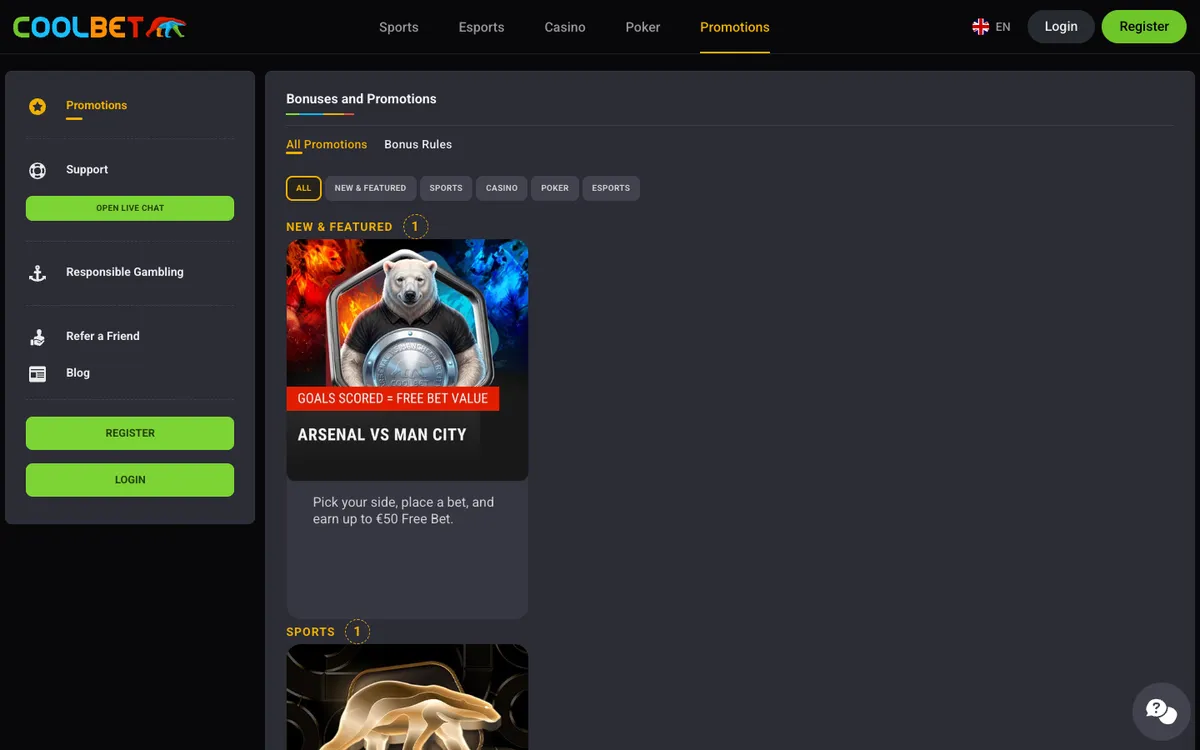Open the floating help chat bubble

(x=1161, y=712)
